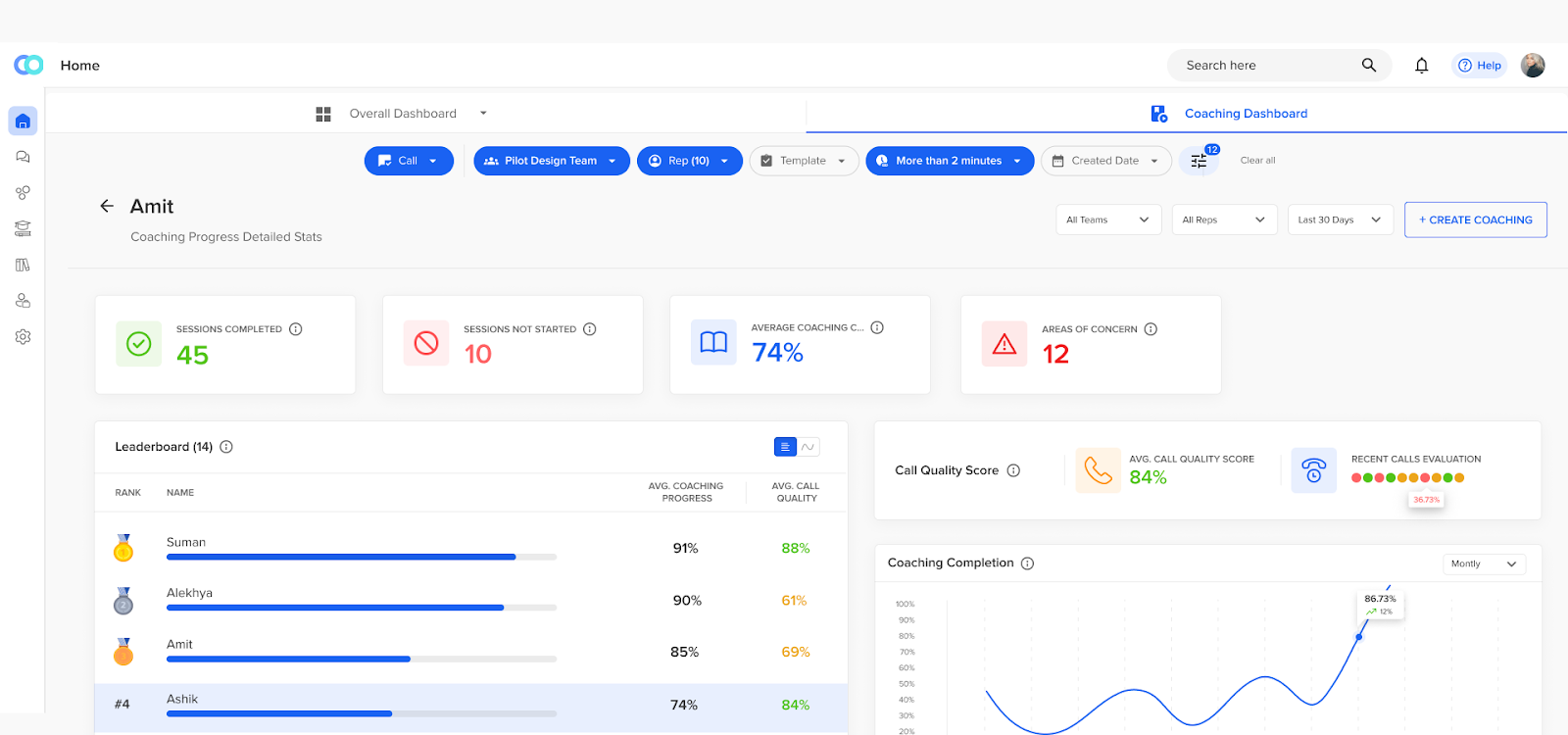Click the green check Sessions Completed icon

coord(138,344)
